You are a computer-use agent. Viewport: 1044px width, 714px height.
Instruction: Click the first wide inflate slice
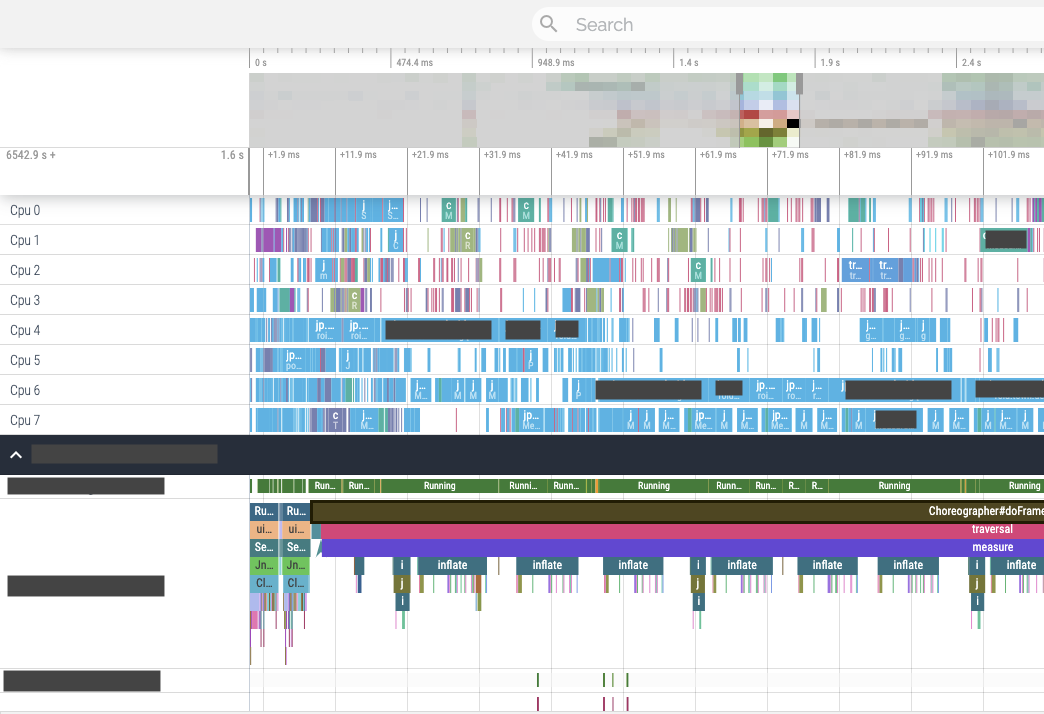(452, 565)
